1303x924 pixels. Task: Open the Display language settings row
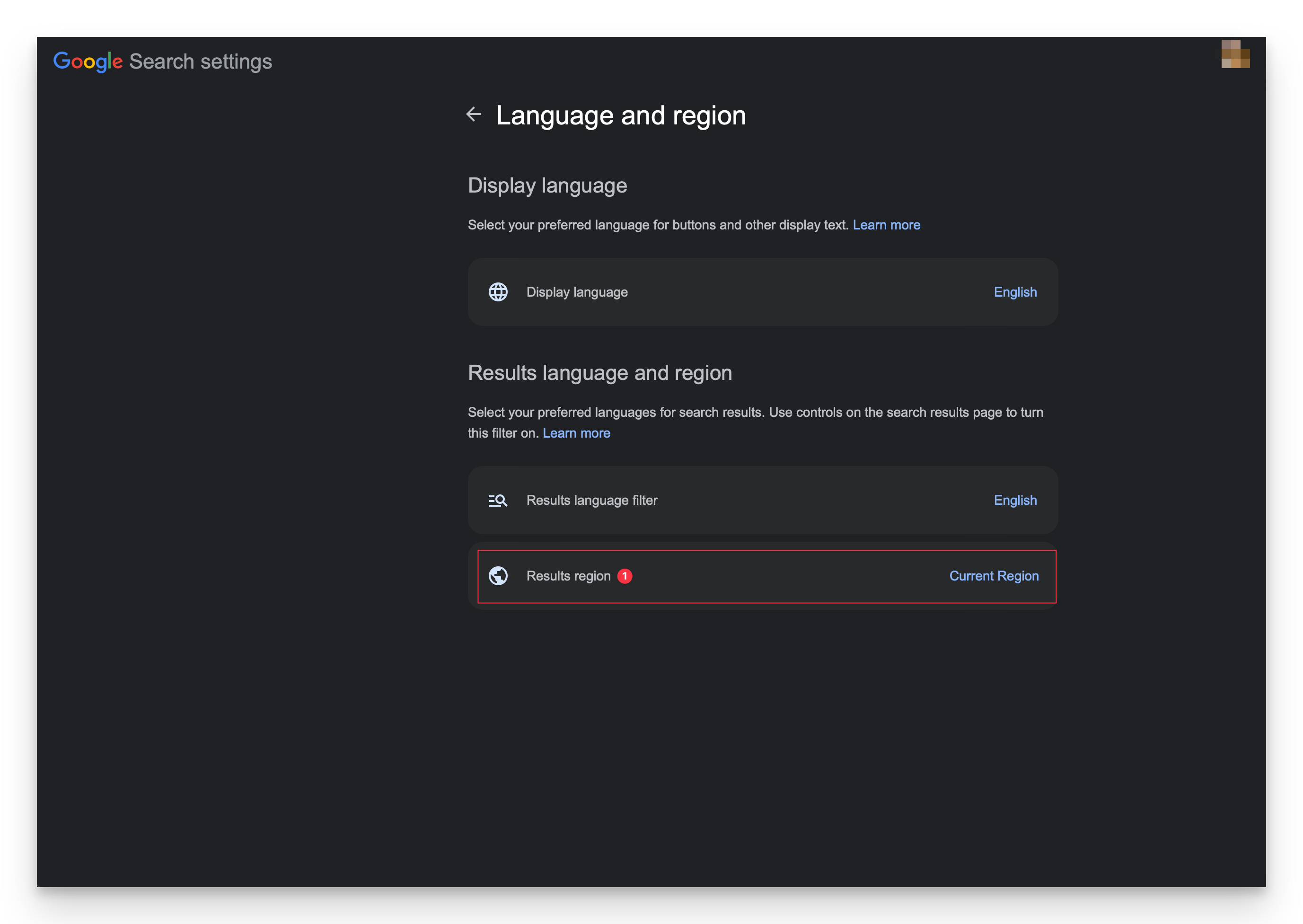click(763, 292)
